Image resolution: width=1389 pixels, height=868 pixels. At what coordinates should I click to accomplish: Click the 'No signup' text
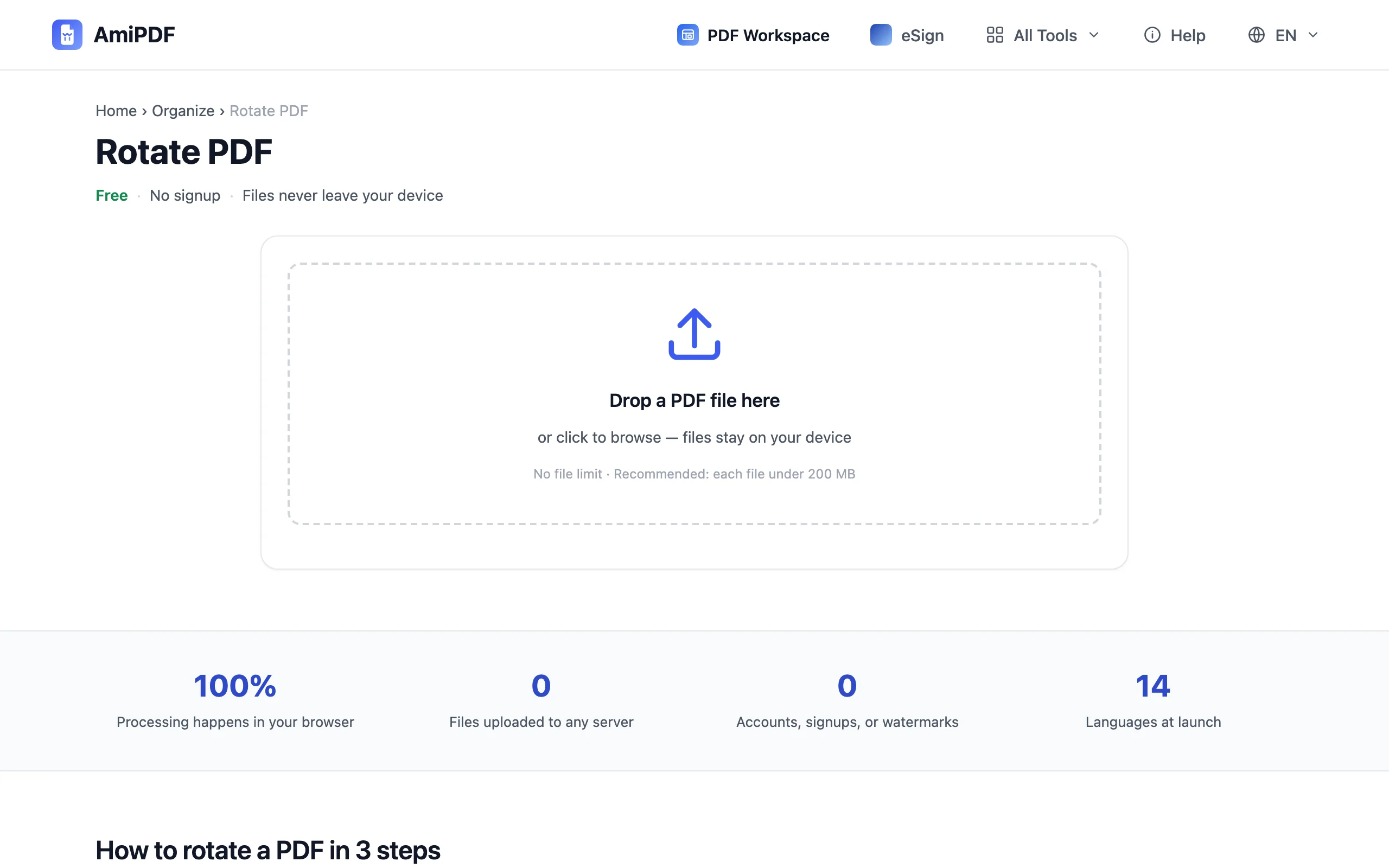click(185, 196)
